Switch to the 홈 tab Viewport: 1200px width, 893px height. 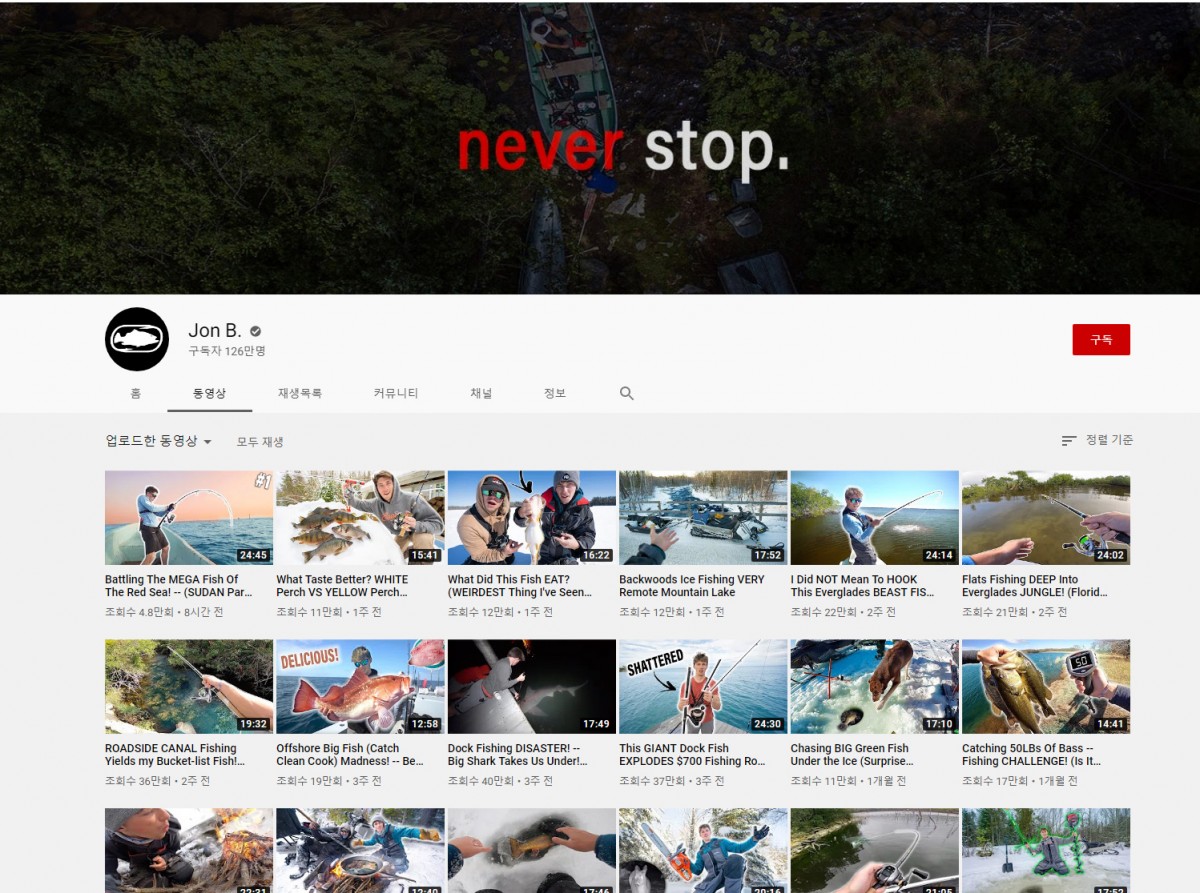tap(136, 393)
